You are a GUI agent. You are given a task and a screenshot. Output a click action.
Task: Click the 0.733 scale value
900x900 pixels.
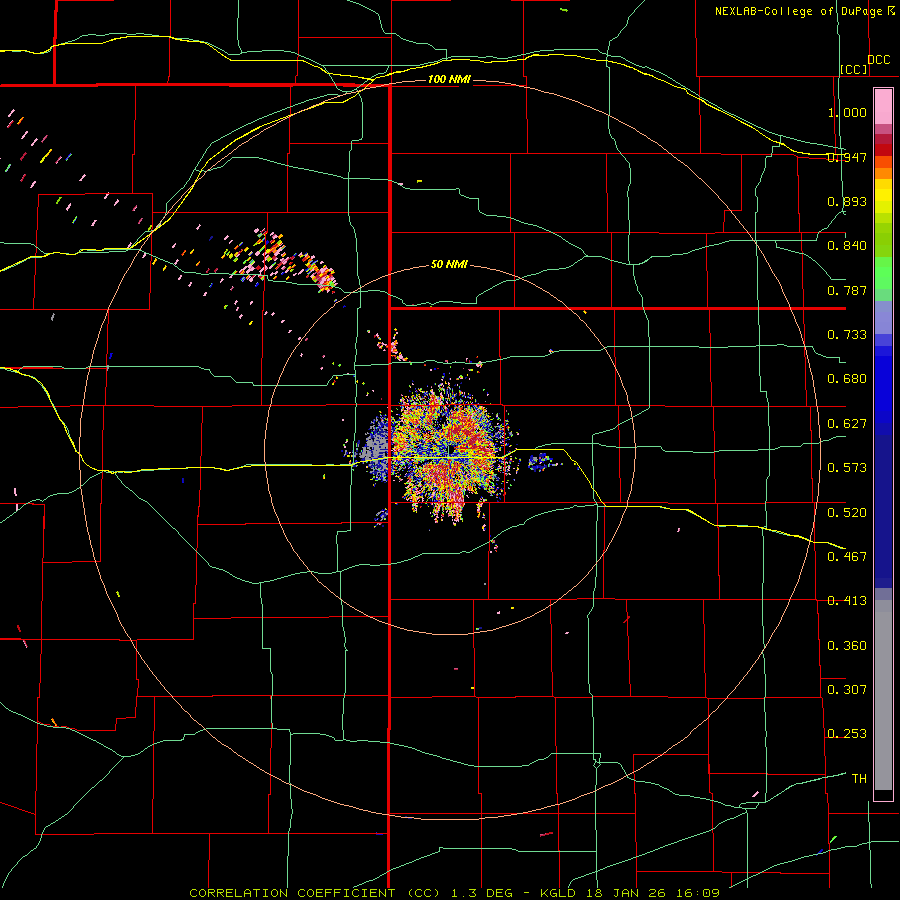pyautogui.click(x=847, y=335)
